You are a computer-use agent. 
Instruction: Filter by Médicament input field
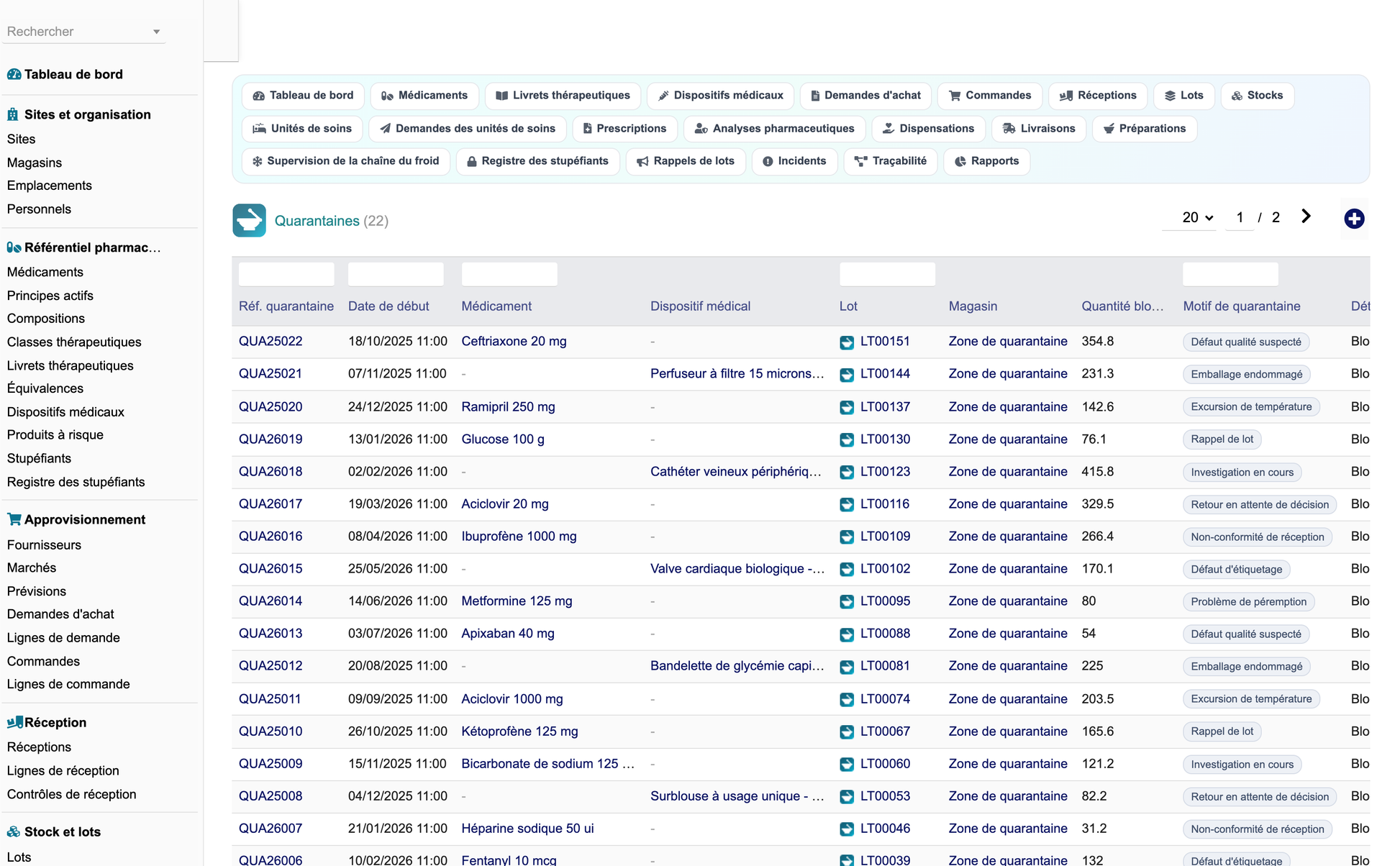509,274
